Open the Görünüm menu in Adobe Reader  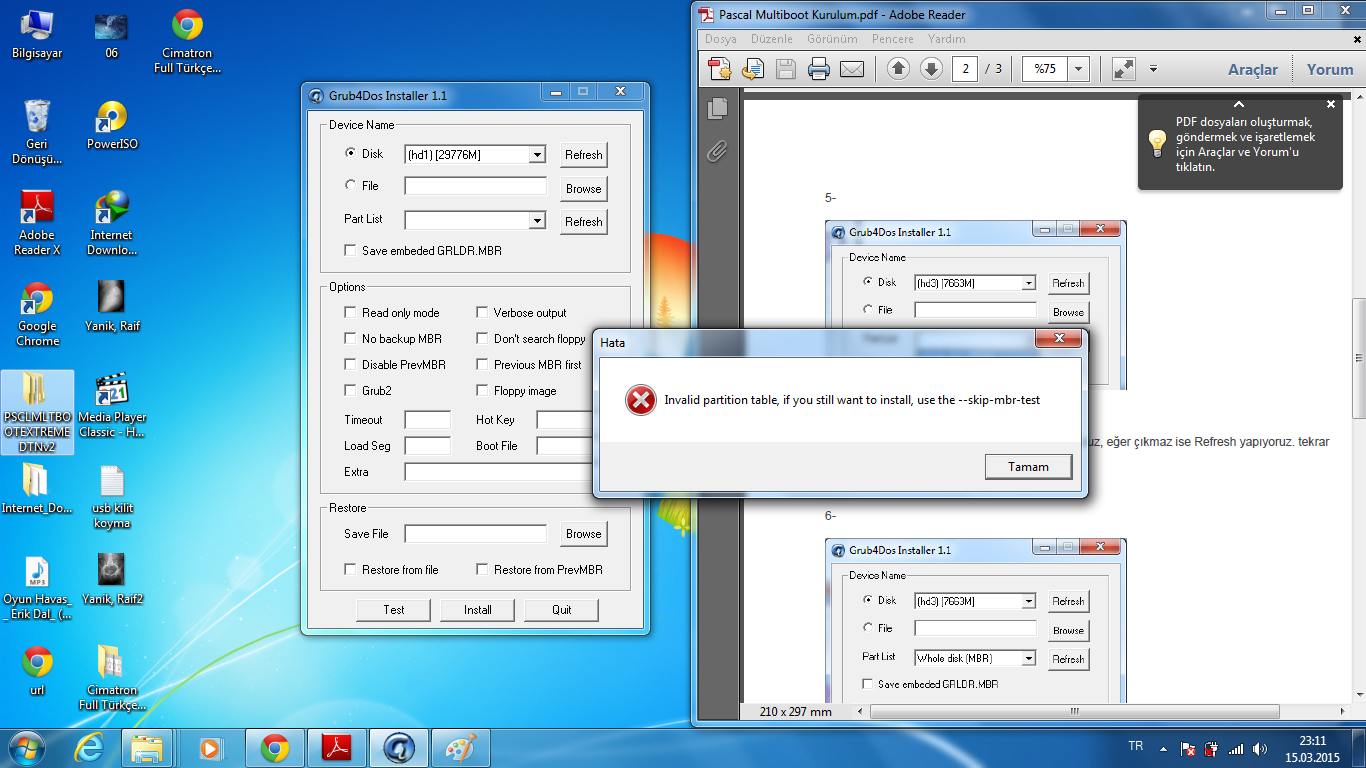point(832,39)
